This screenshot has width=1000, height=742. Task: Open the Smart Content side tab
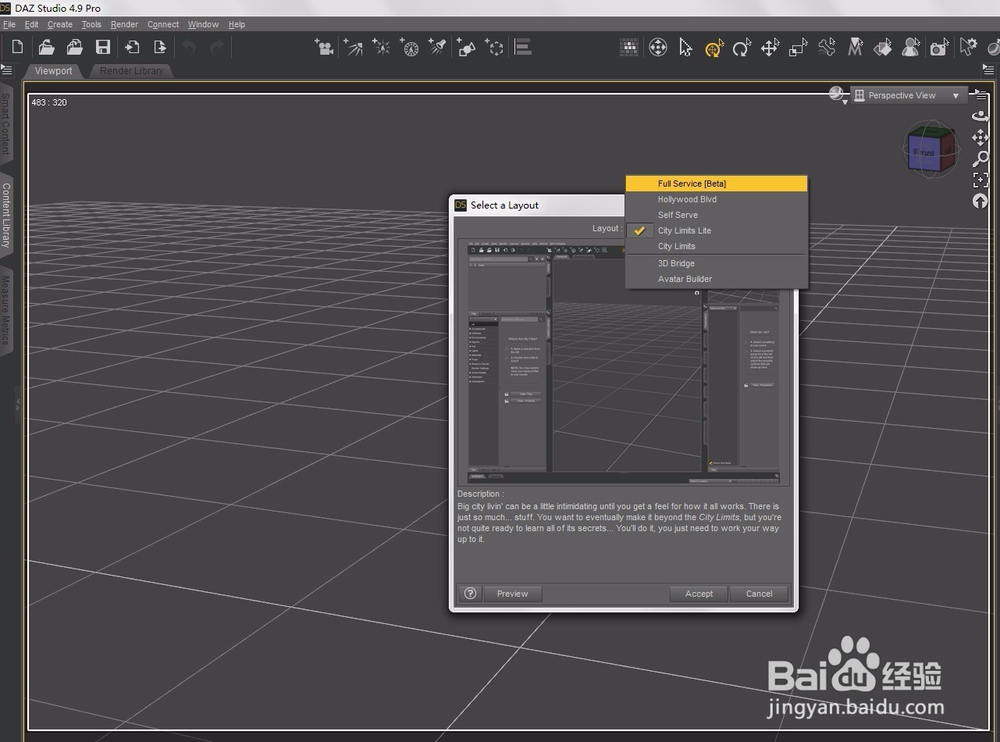point(6,124)
